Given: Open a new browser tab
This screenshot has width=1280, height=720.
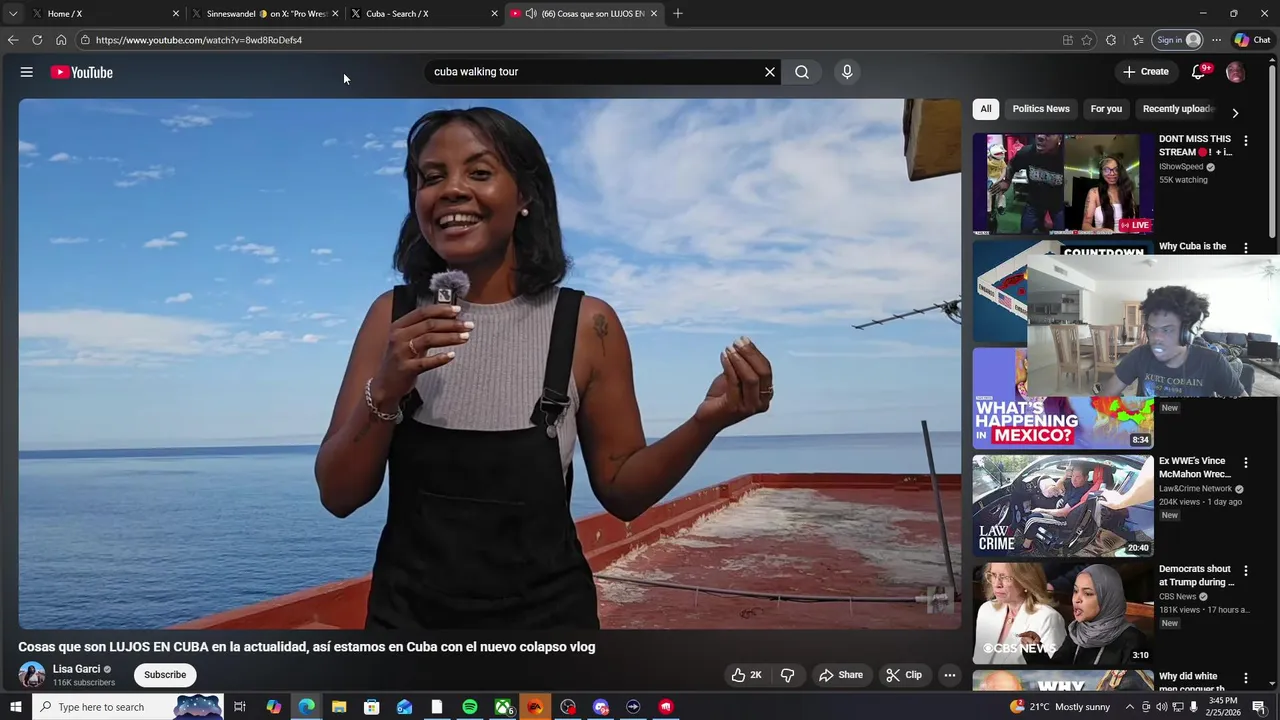Looking at the screenshot, I should tap(678, 13).
